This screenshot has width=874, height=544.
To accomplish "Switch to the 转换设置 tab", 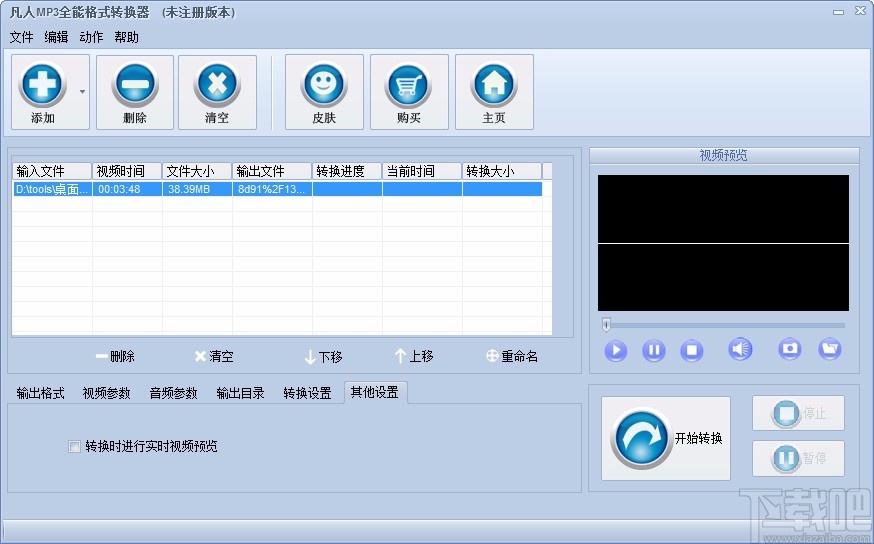I will coord(307,393).
